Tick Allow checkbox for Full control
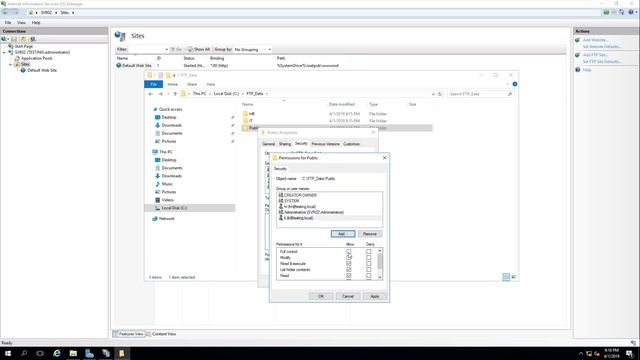640x360 pixels. pos(349,251)
